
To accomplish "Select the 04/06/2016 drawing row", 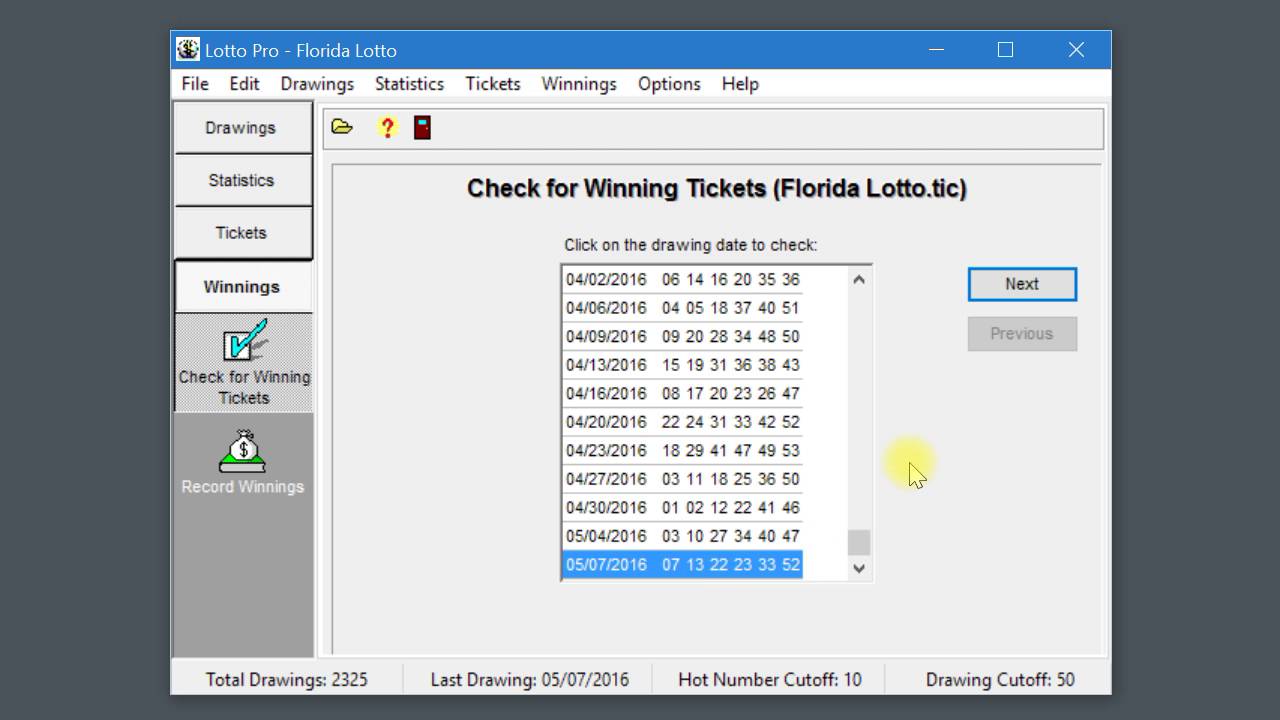I will [682, 308].
